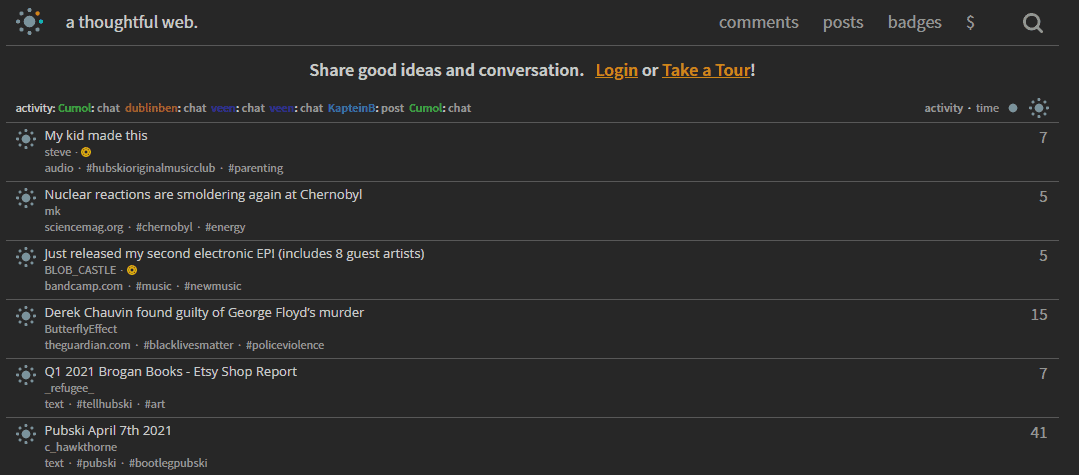Click the large wheel icon right of time filter
The height and width of the screenshot is (475, 1079).
coord(1038,108)
